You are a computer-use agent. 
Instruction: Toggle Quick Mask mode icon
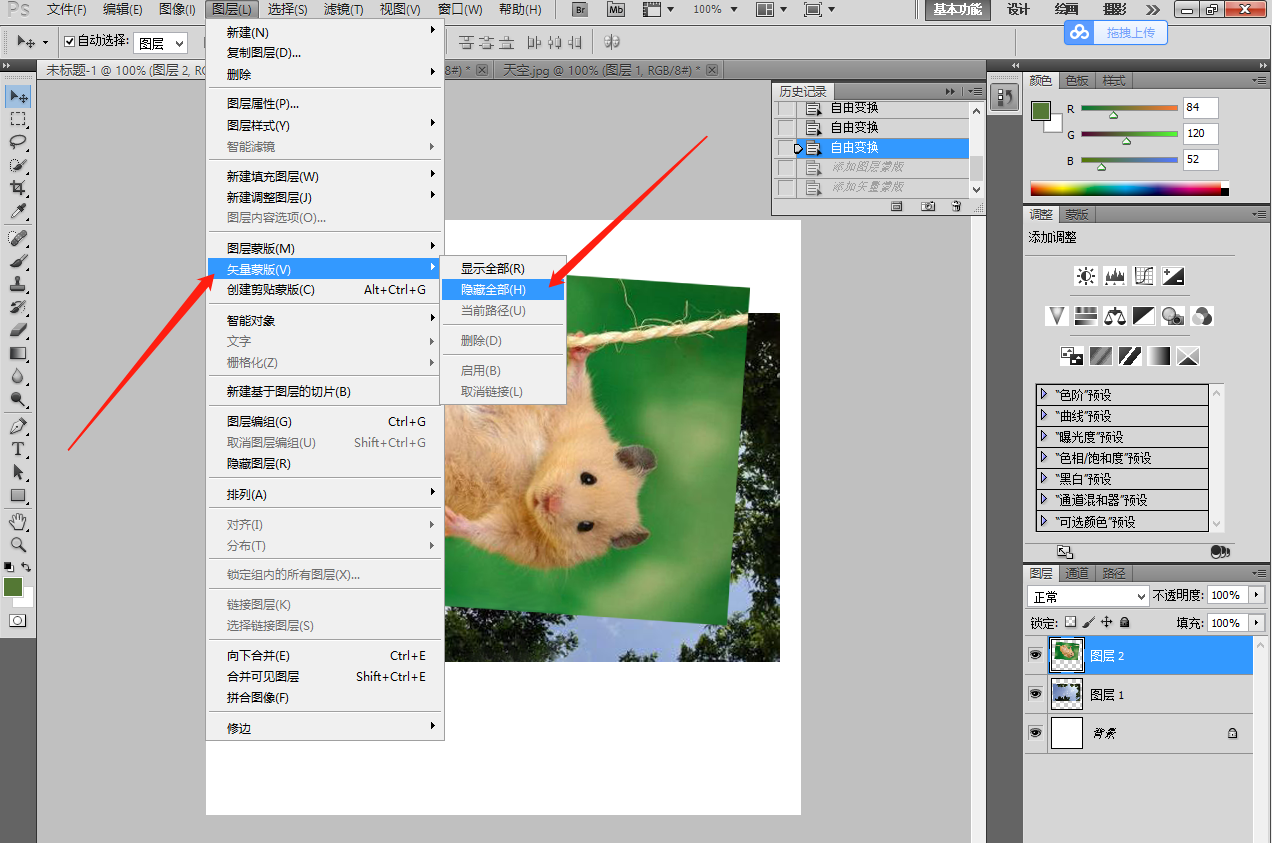(18, 621)
